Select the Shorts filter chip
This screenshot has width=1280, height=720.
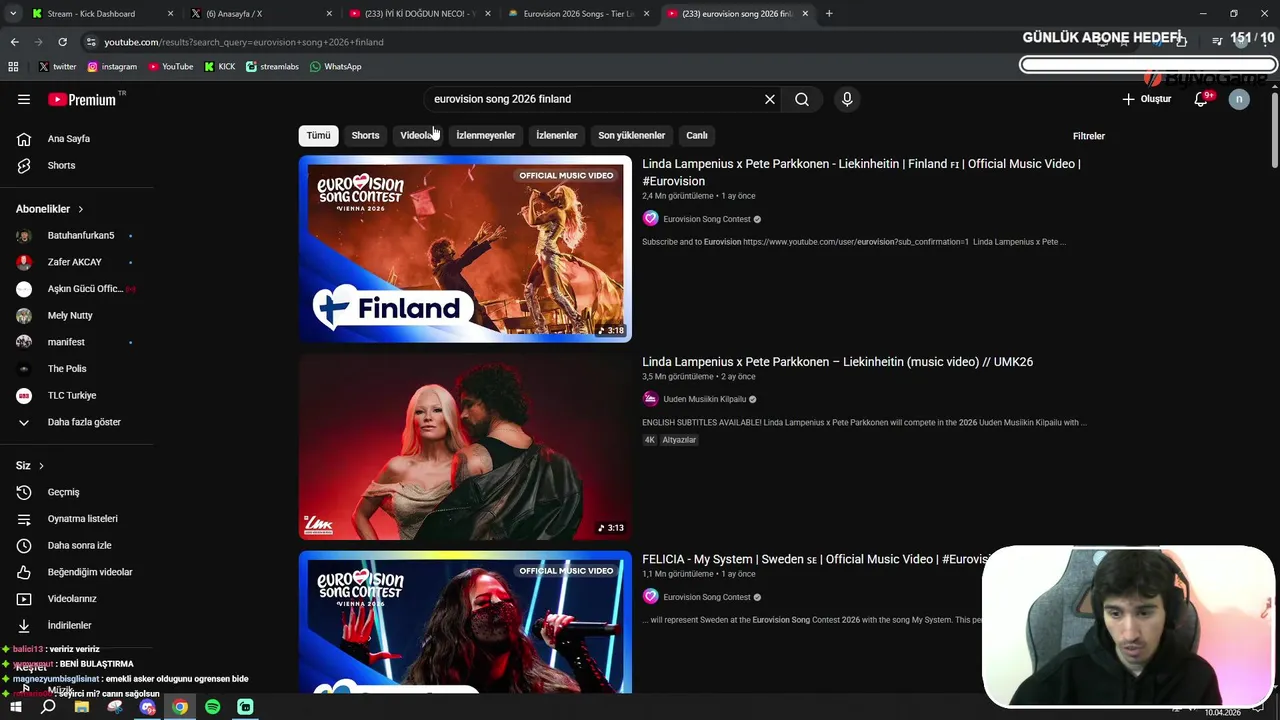(365, 135)
